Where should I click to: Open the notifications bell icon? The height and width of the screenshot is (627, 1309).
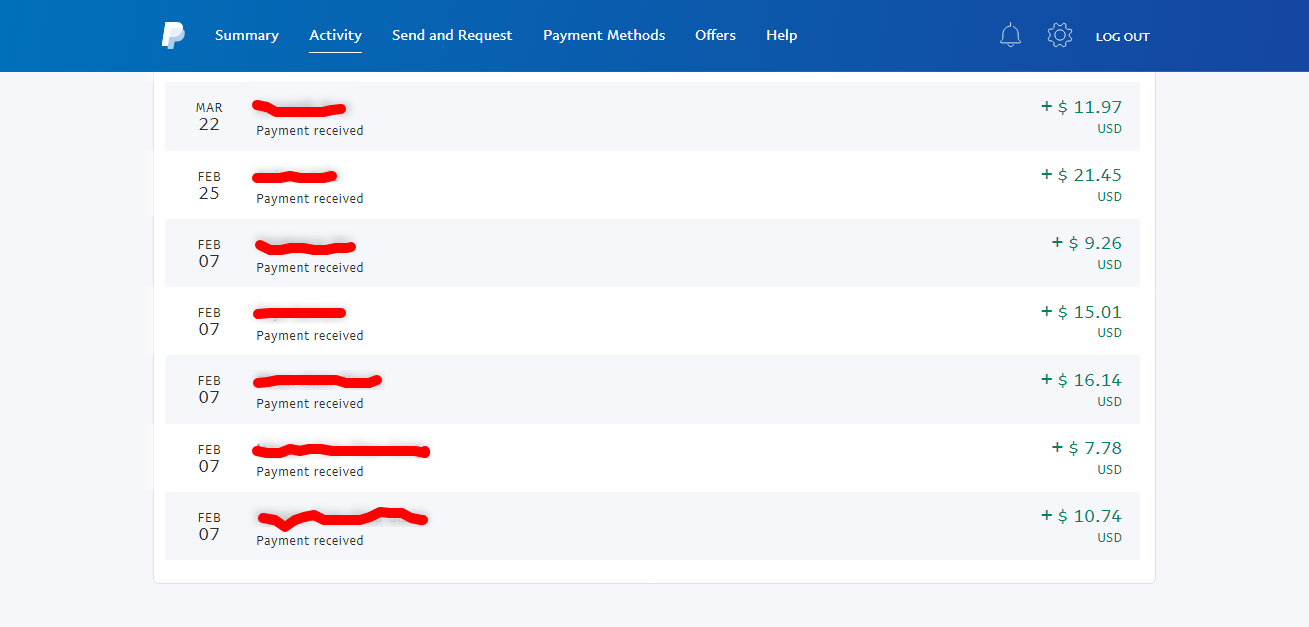[x=1010, y=36]
